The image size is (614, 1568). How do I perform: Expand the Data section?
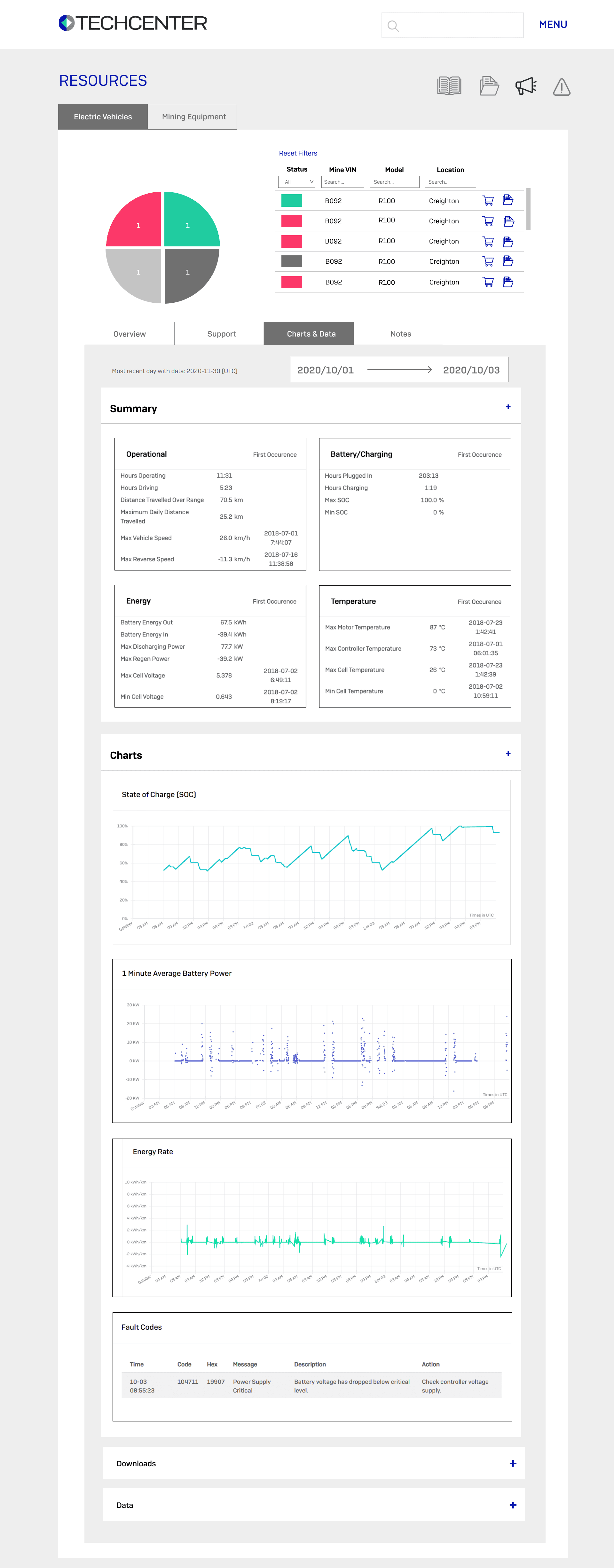(512, 1505)
